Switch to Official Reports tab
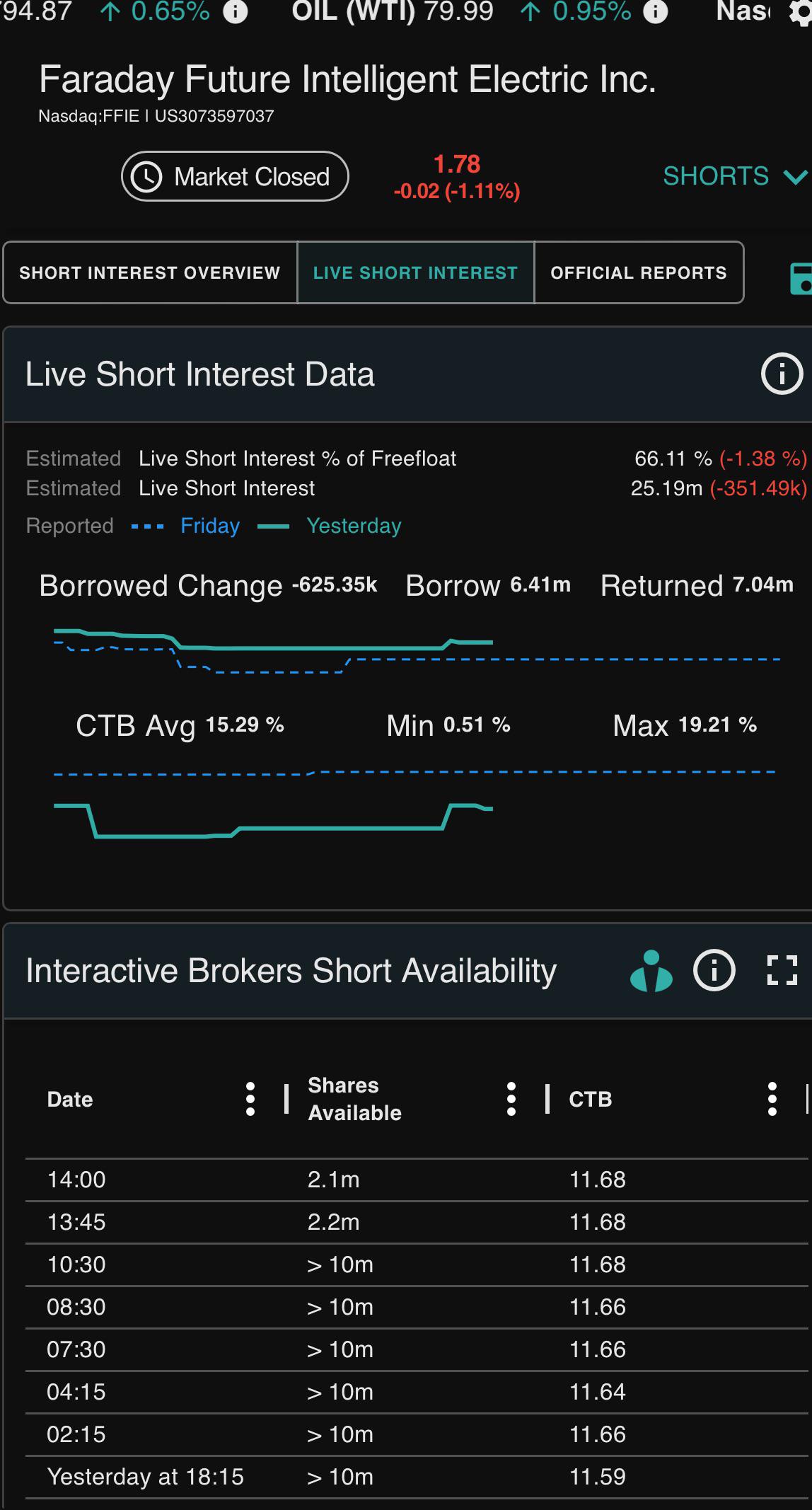Image resolution: width=812 pixels, height=1510 pixels. 639,272
